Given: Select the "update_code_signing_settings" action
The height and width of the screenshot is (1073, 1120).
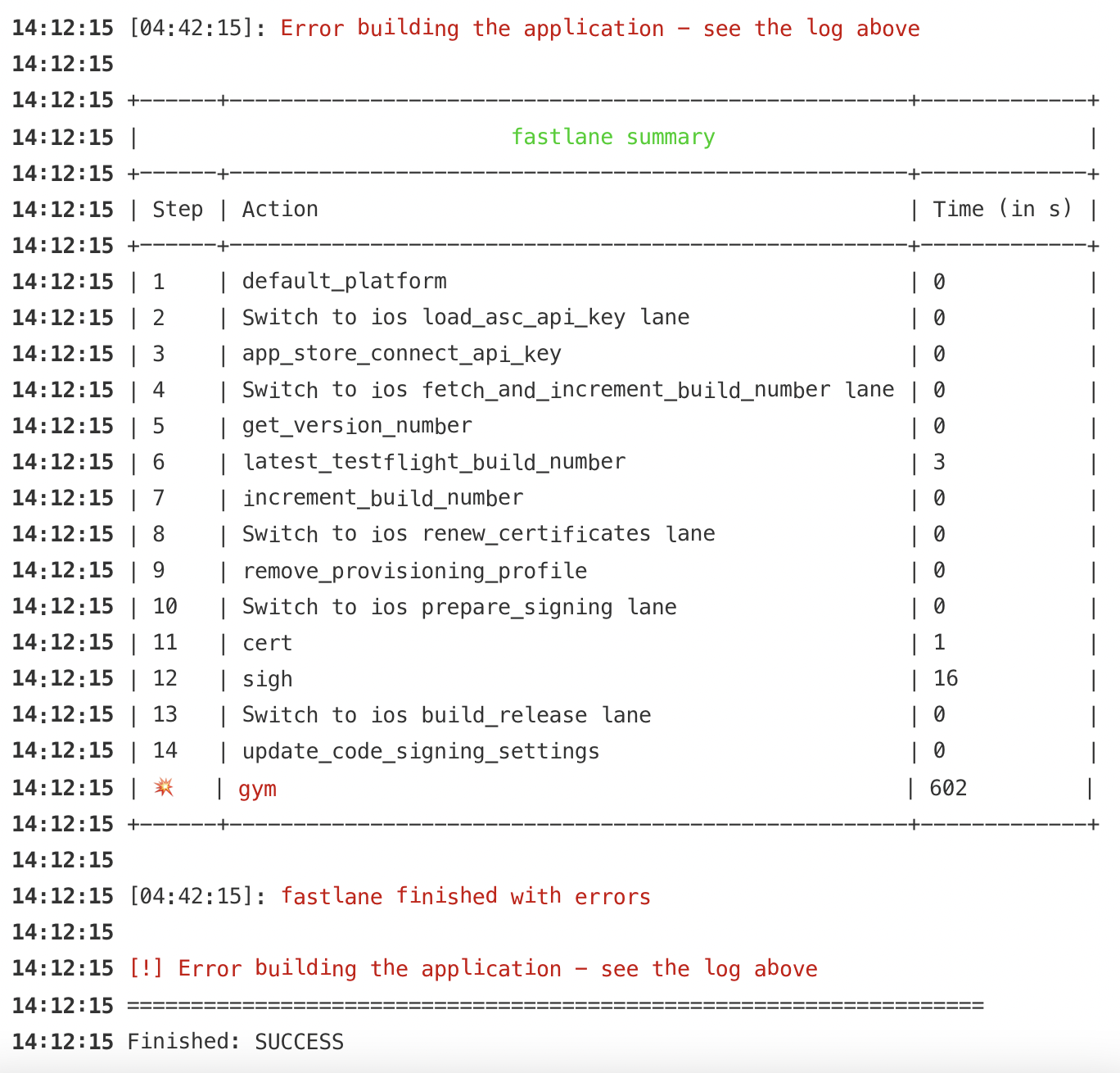Looking at the screenshot, I should tap(421, 751).
